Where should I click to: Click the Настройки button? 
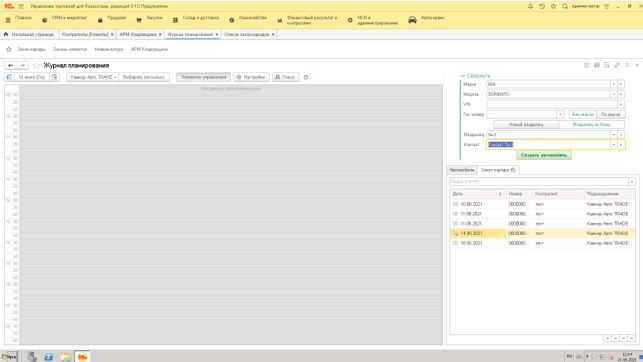251,77
